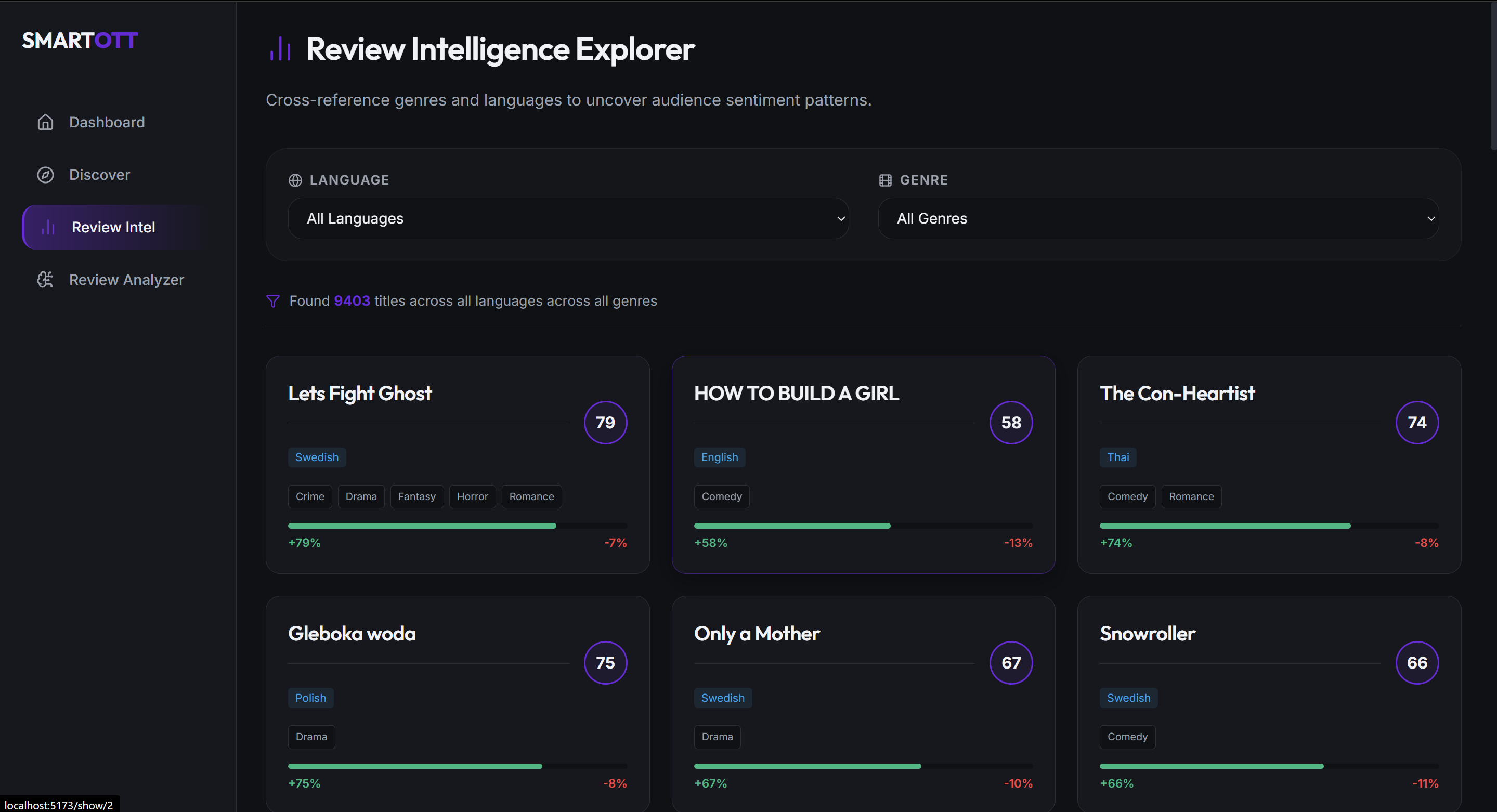The width and height of the screenshot is (1497, 812).
Task: Click Gleboka woda sentiment bar
Action: tap(458, 766)
